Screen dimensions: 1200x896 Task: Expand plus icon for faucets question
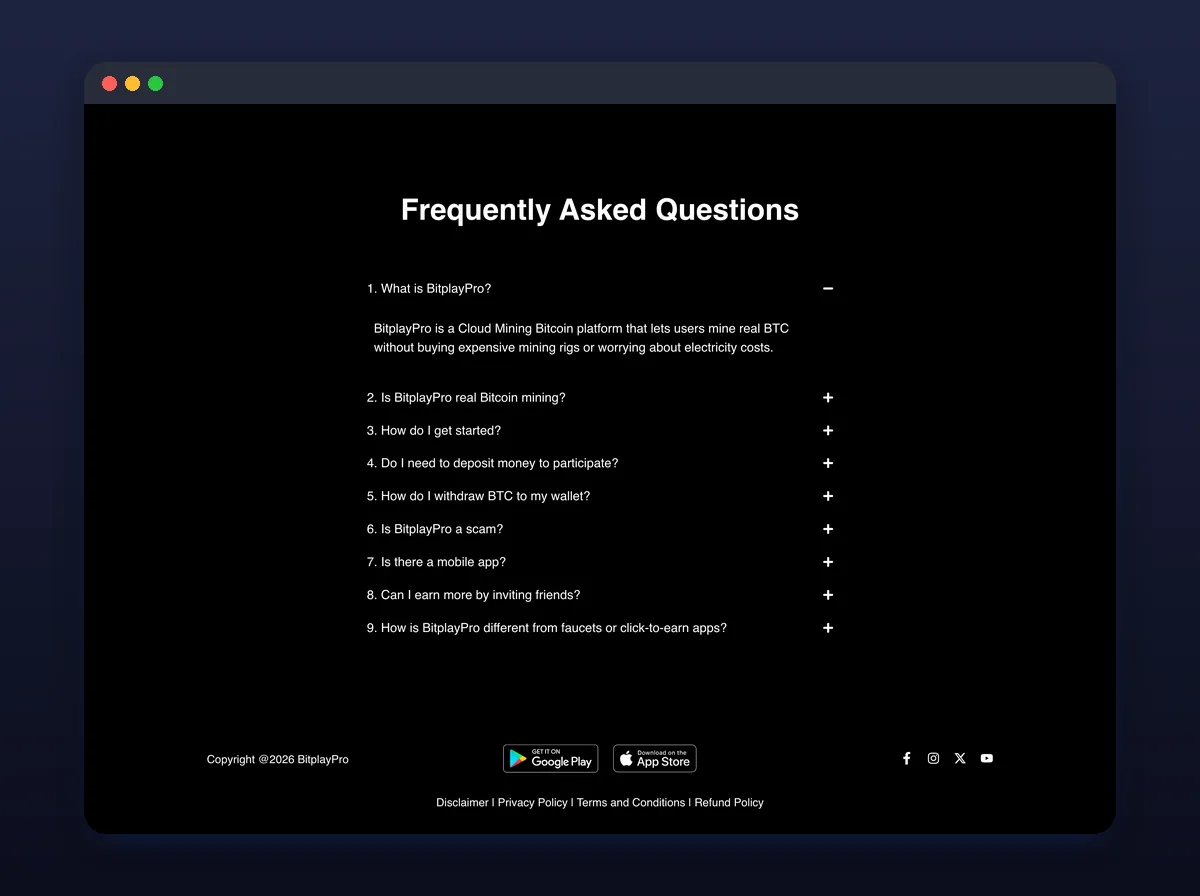point(828,629)
